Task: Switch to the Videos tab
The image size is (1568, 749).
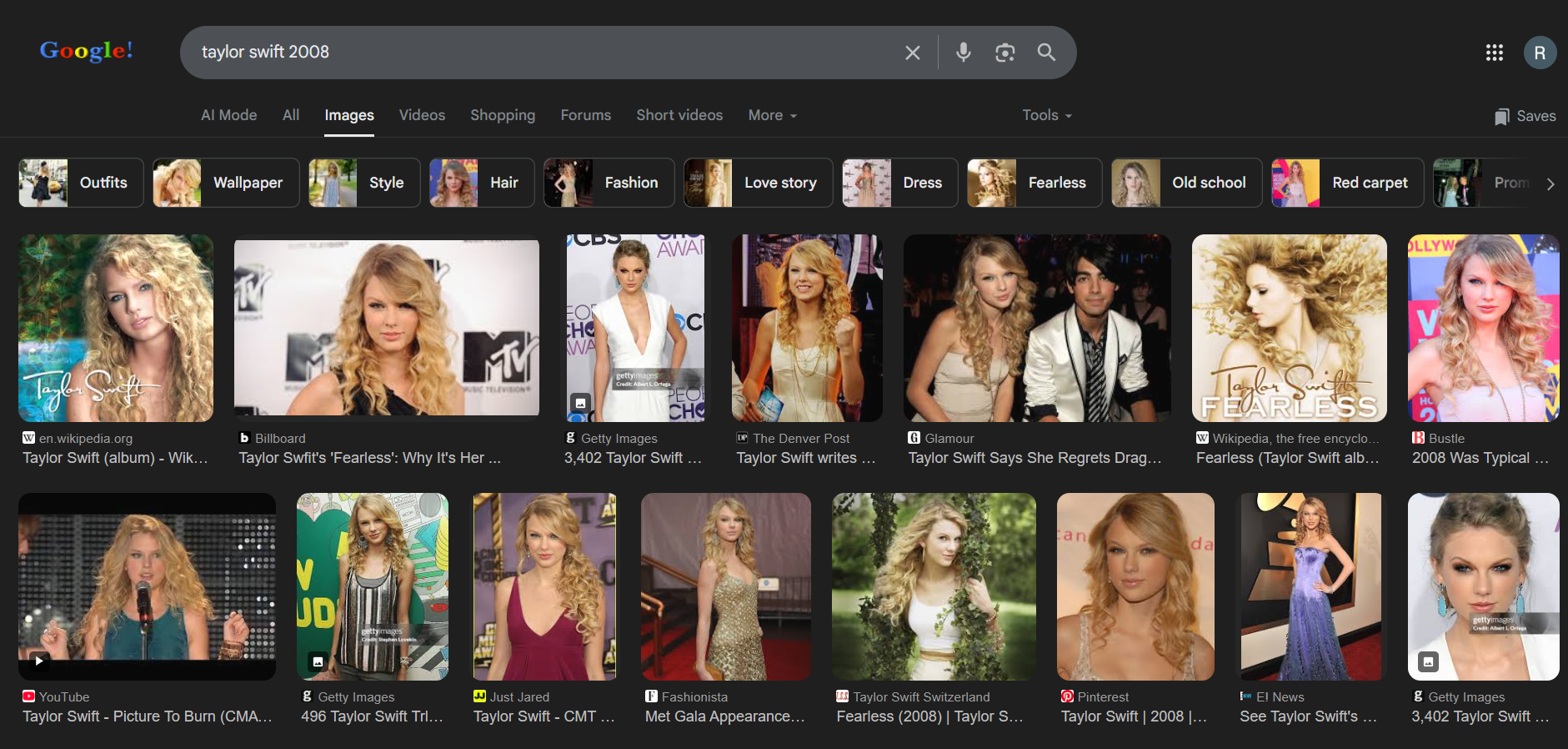Action: pos(422,115)
